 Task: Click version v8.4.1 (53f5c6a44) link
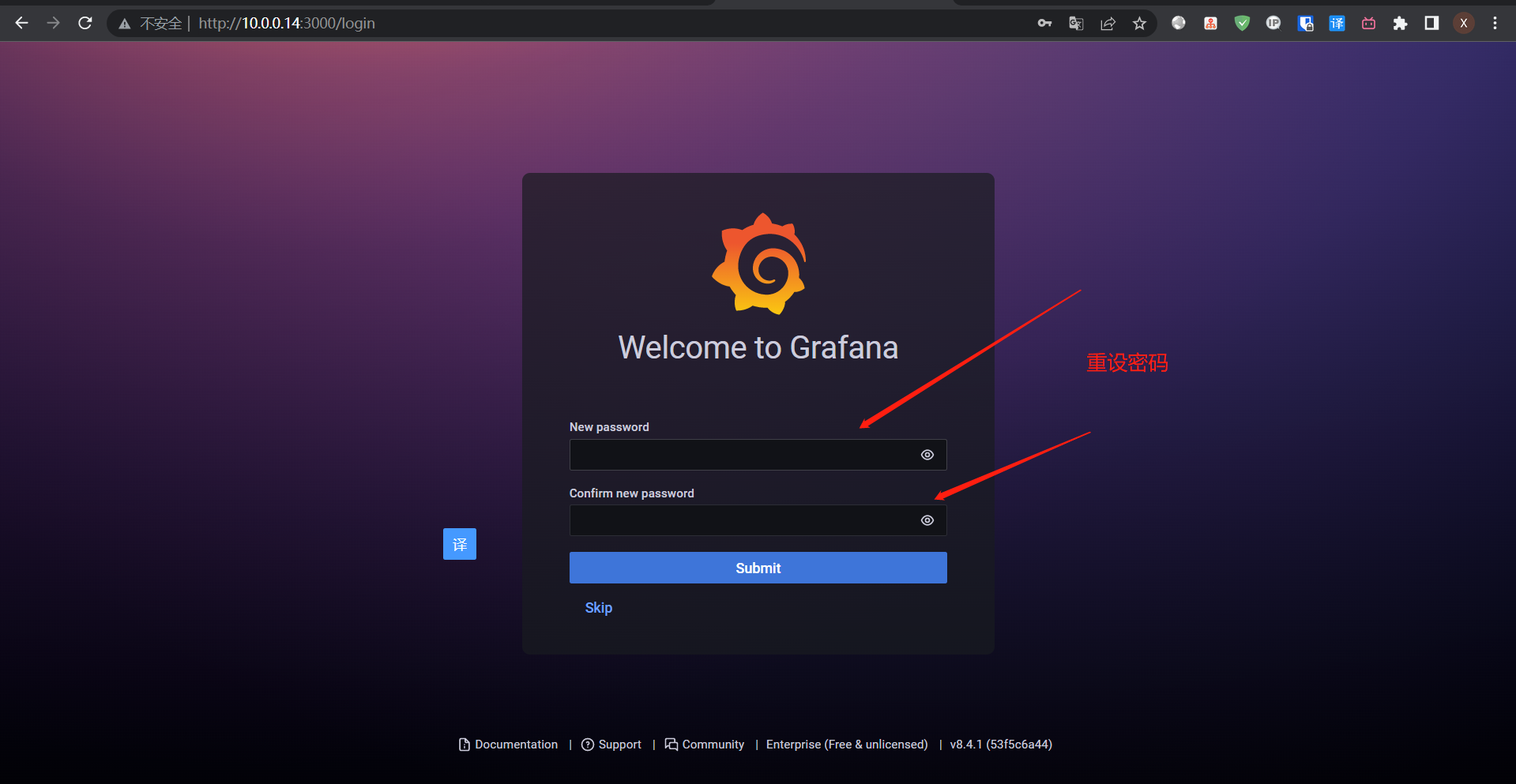click(1001, 745)
